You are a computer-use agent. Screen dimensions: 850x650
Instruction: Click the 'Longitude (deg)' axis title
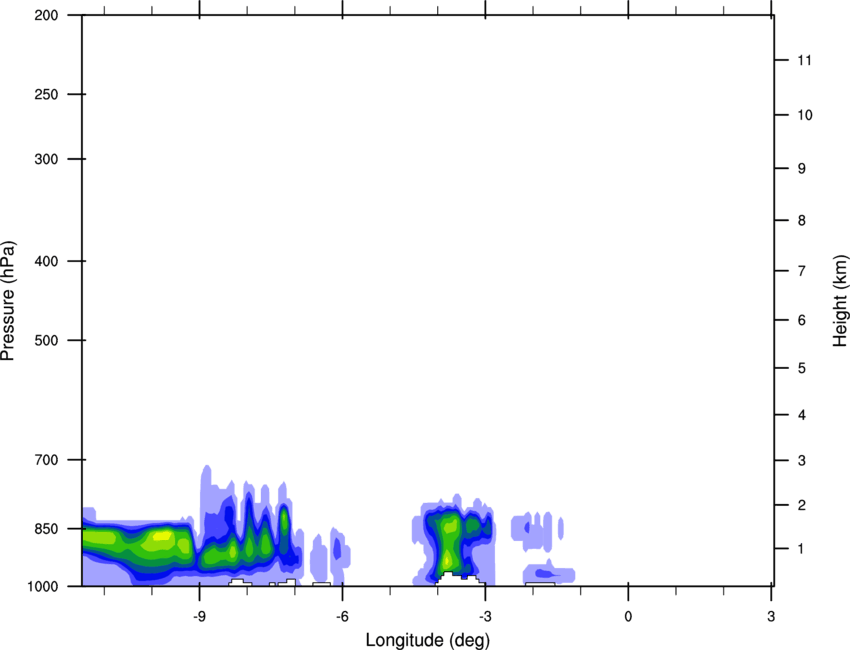(x=428, y=640)
